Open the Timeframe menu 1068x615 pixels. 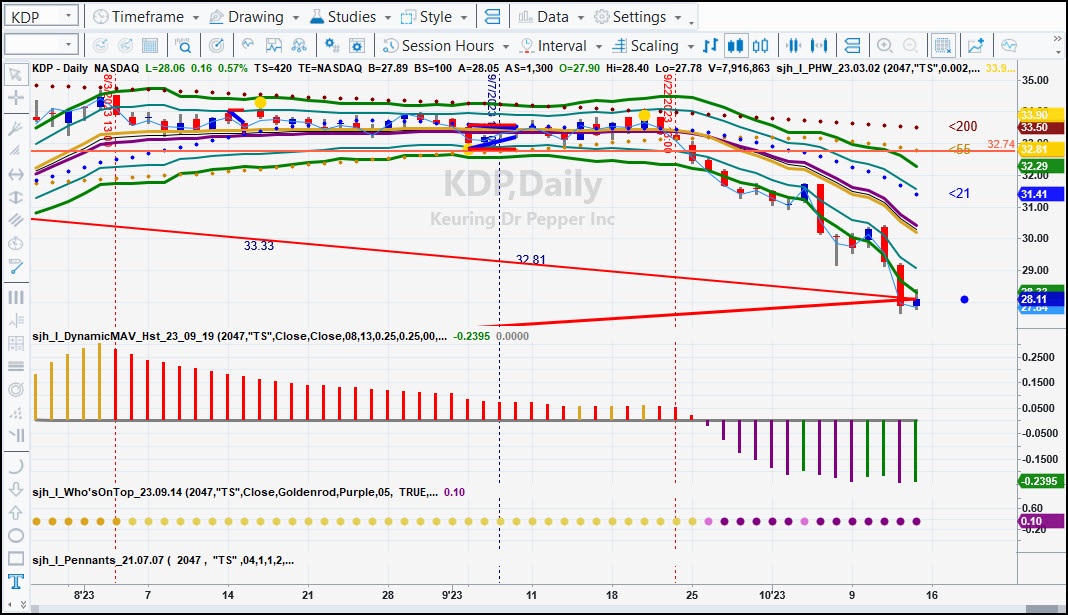pyautogui.click(x=146, y=16)
